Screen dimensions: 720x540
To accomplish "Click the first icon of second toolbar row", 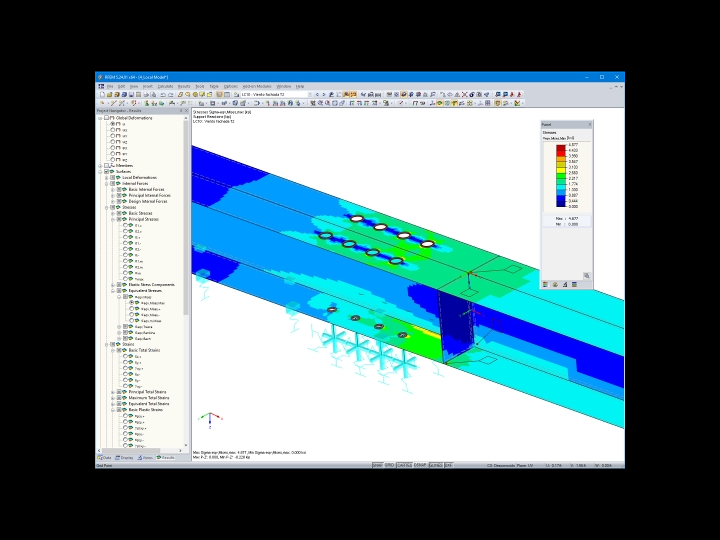I will (x=102, y=103).
